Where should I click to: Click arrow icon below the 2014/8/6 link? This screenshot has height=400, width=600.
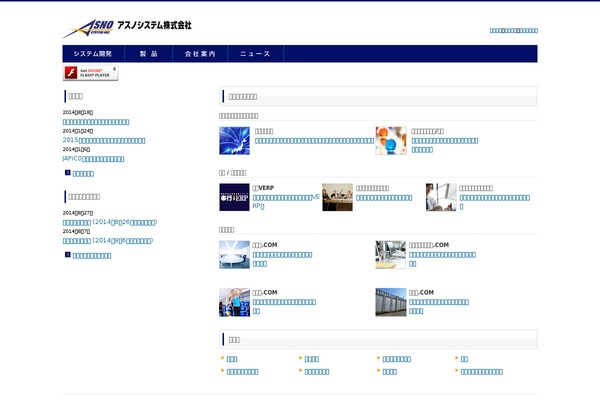coord(68,255)
